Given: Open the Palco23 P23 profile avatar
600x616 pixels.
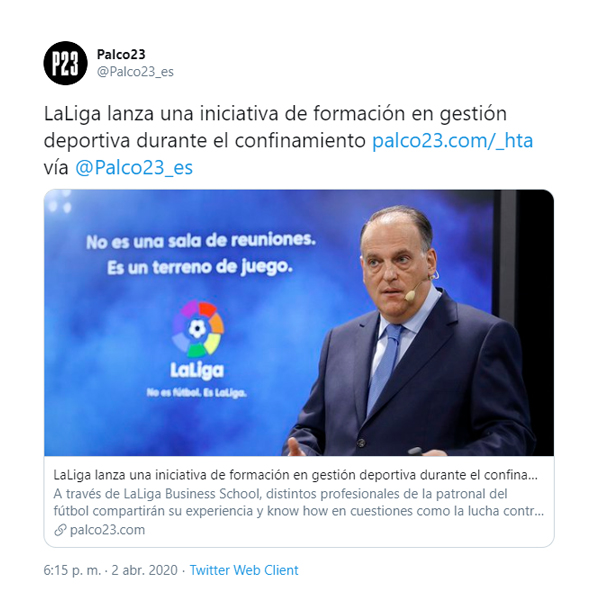Looking at the screenshot, I should (x=65, y=63).
